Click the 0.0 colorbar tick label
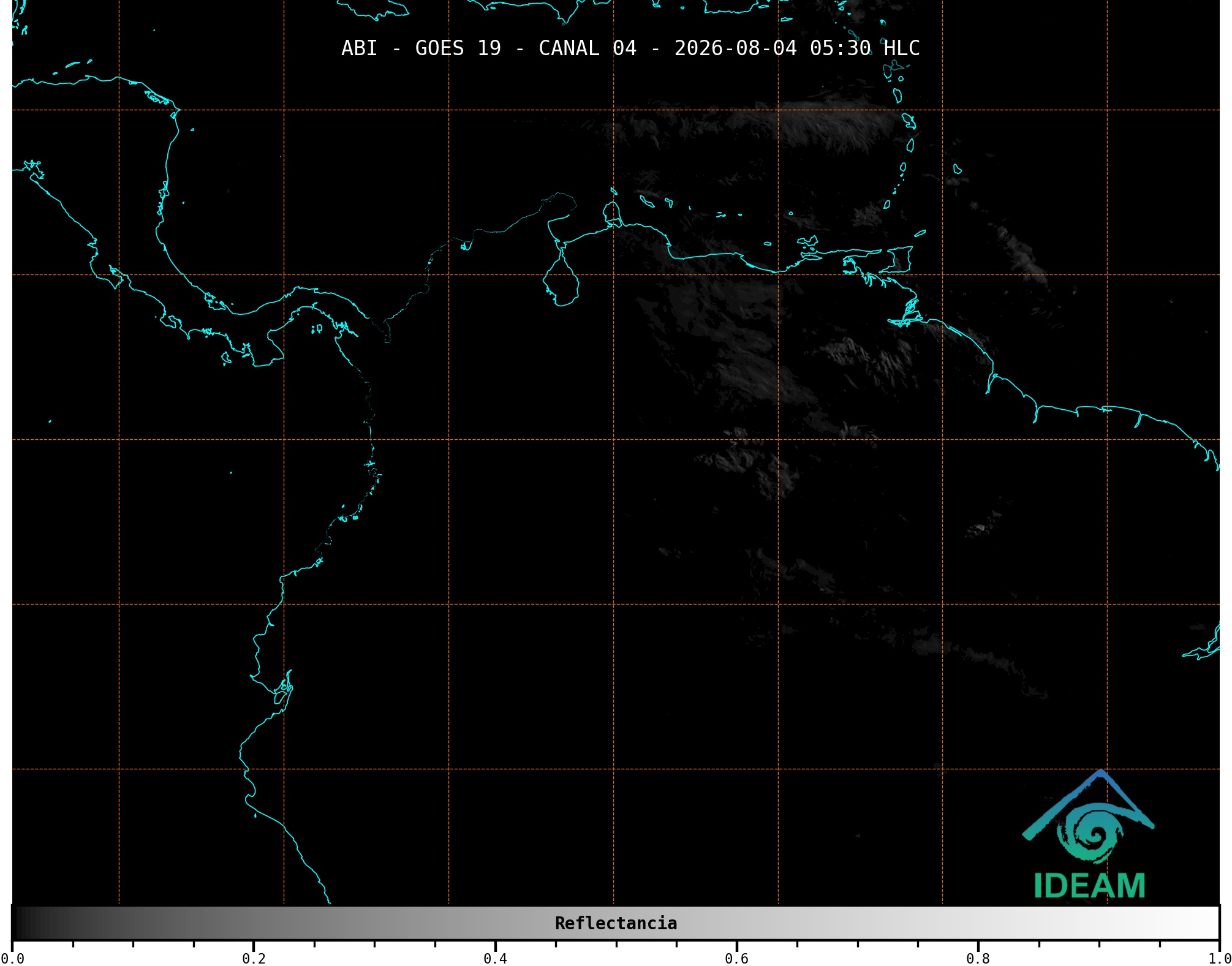Image resolution: width=1232 pixels, height=966 pixels. (12, 958)
